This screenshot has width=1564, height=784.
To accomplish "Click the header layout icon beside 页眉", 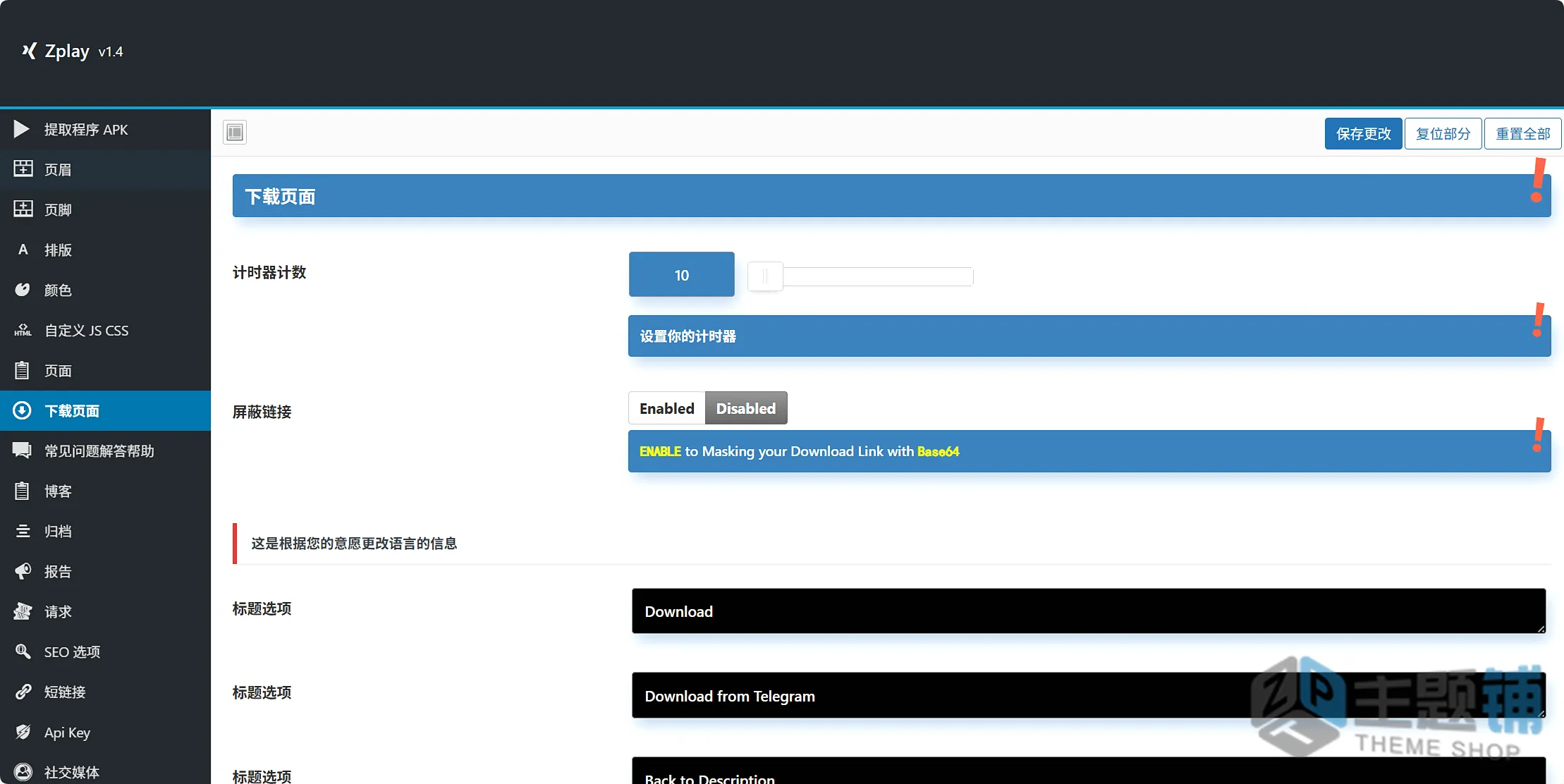I will 23,169.
